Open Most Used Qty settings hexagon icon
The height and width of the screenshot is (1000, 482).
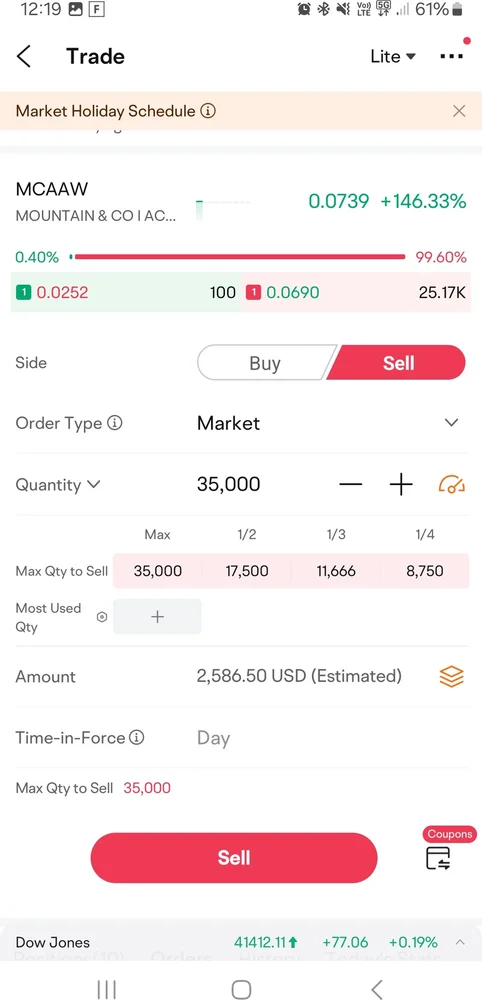point(101,617)
